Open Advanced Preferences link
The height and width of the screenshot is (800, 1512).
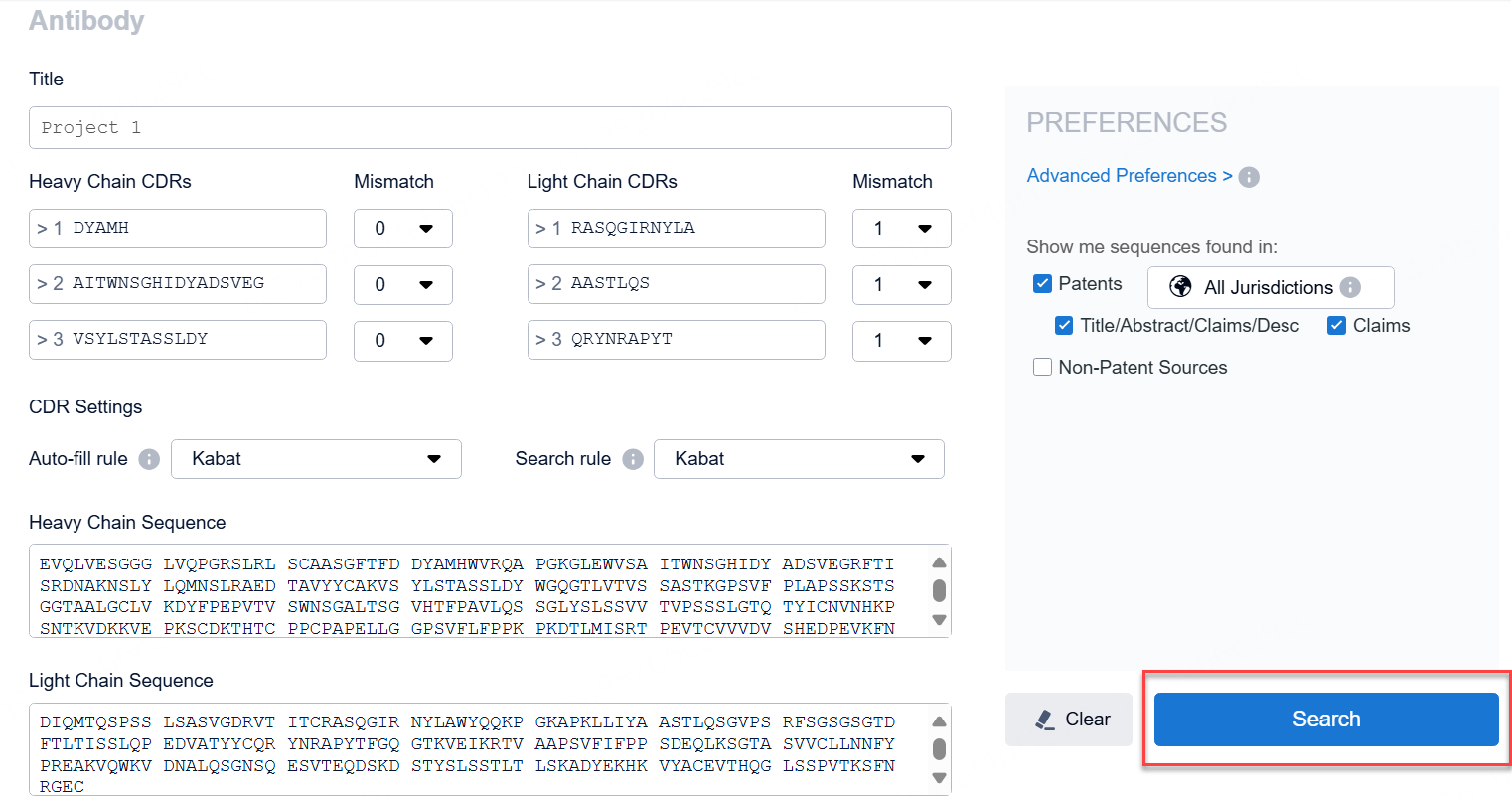[1130, 176]
